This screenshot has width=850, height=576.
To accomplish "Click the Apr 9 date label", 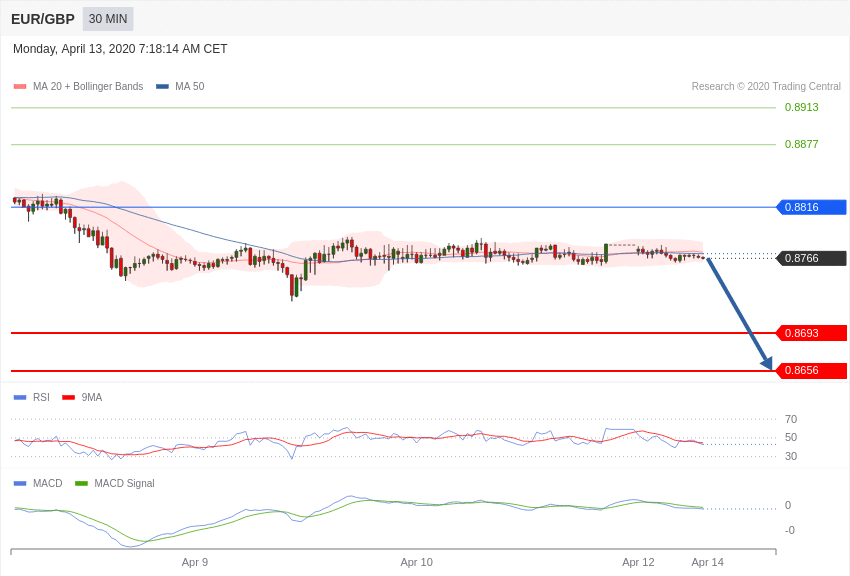I will (195, 562).
